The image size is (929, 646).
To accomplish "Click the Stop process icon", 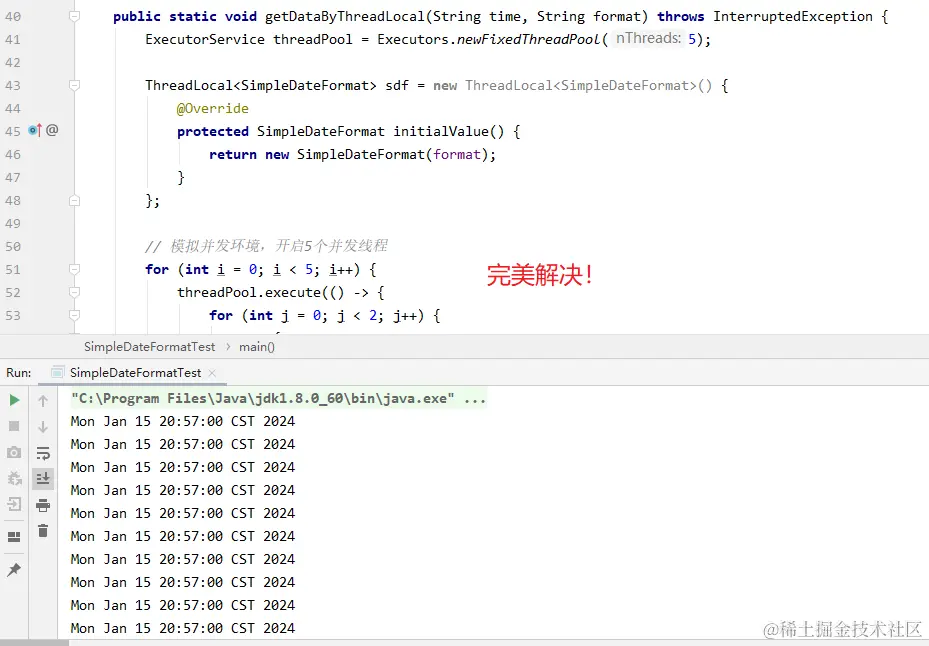I will coord(13,425).
